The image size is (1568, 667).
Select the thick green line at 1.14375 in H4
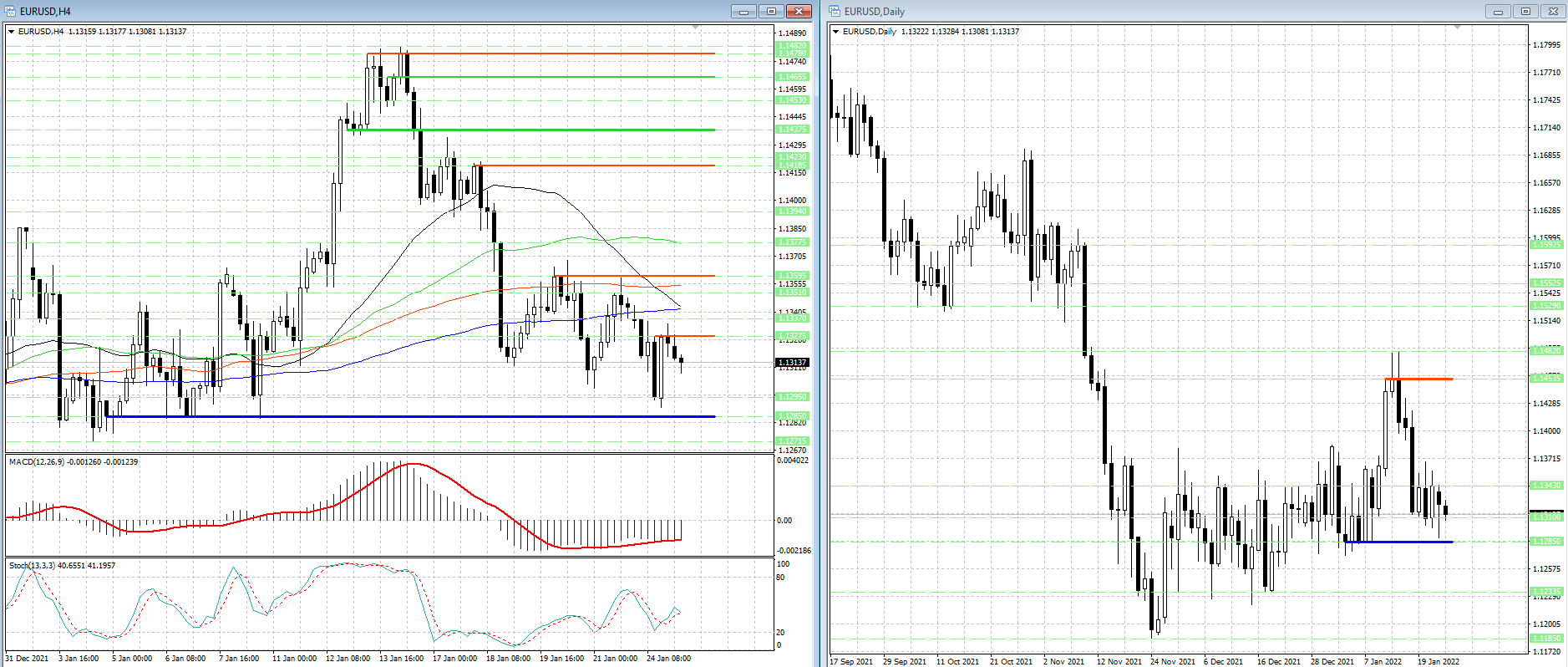point(531,130)
